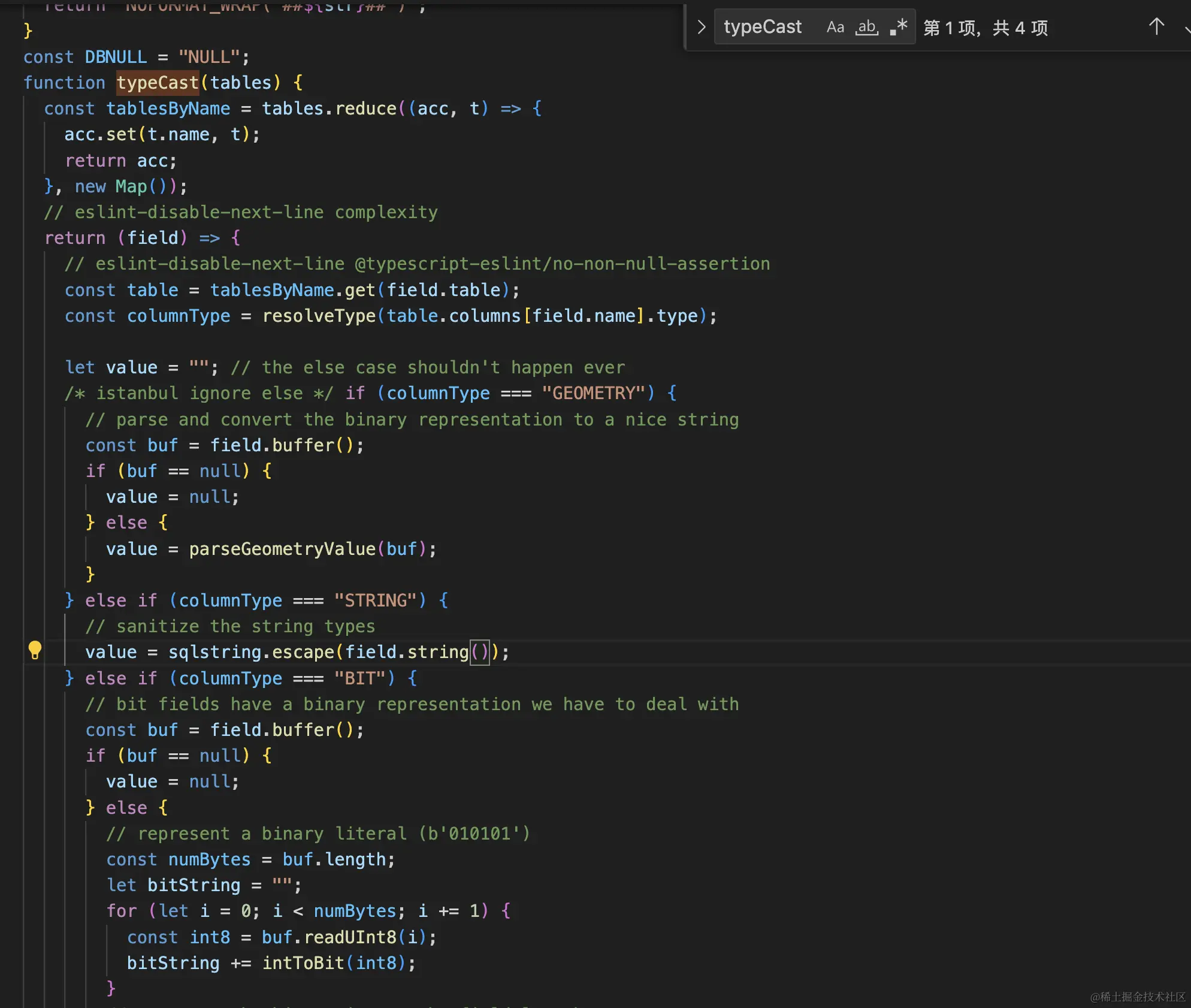Click the "STRING" string literal
The width and height of the screenshot is (1191, 1008).
[x=375, y=600]
